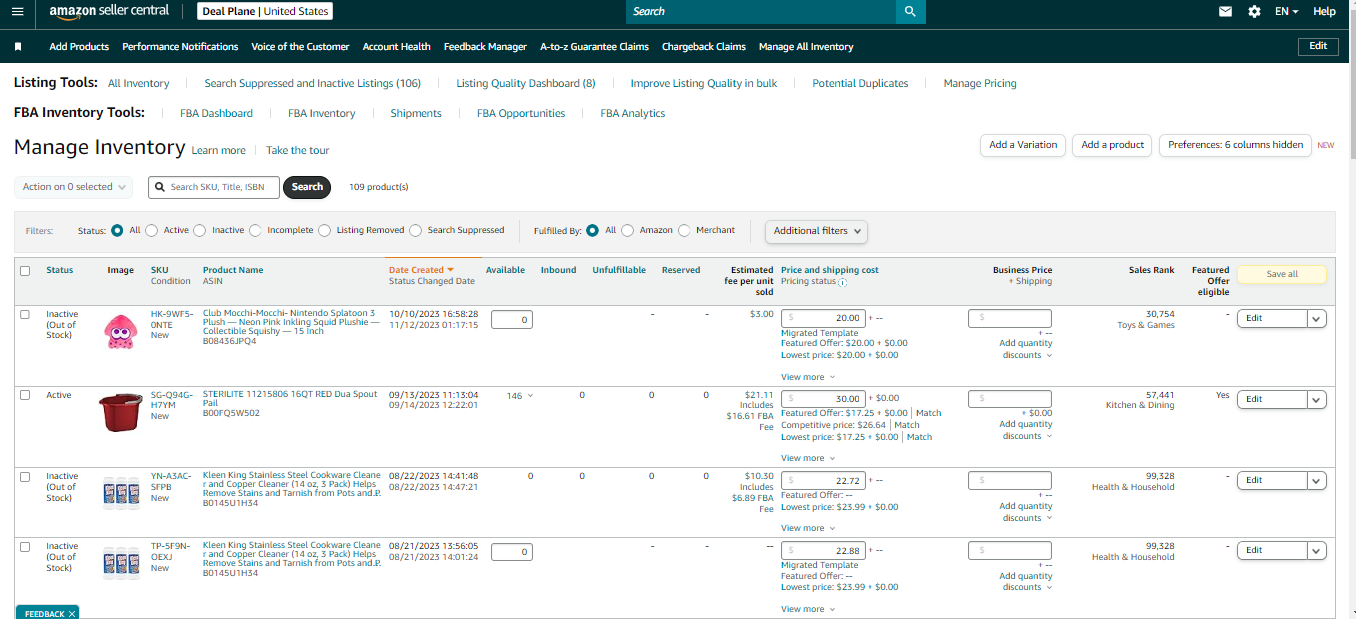Screen dimensions: 1356x619
Task: Open Voice of the Customer
Action: 300,47
